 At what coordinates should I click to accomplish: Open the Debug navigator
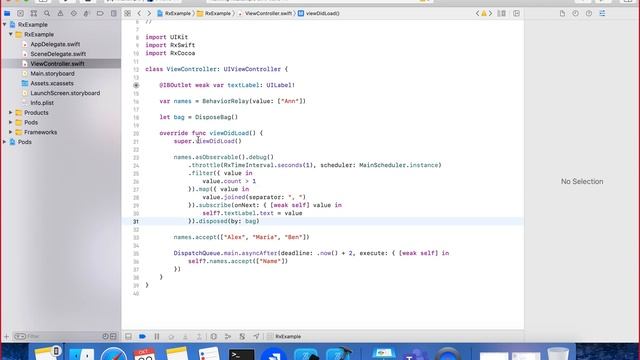pos(87,13)
